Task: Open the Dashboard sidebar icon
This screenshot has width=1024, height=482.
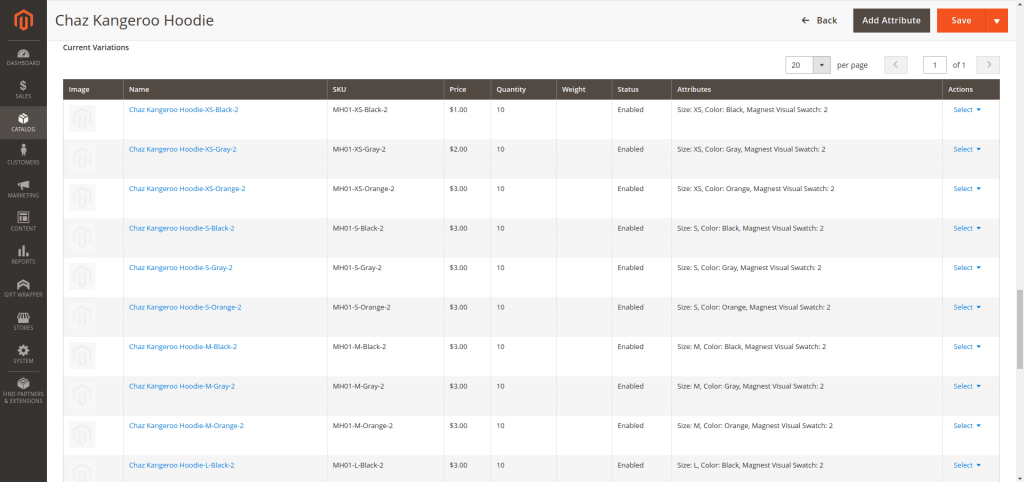Action: (x=23, y=57)
